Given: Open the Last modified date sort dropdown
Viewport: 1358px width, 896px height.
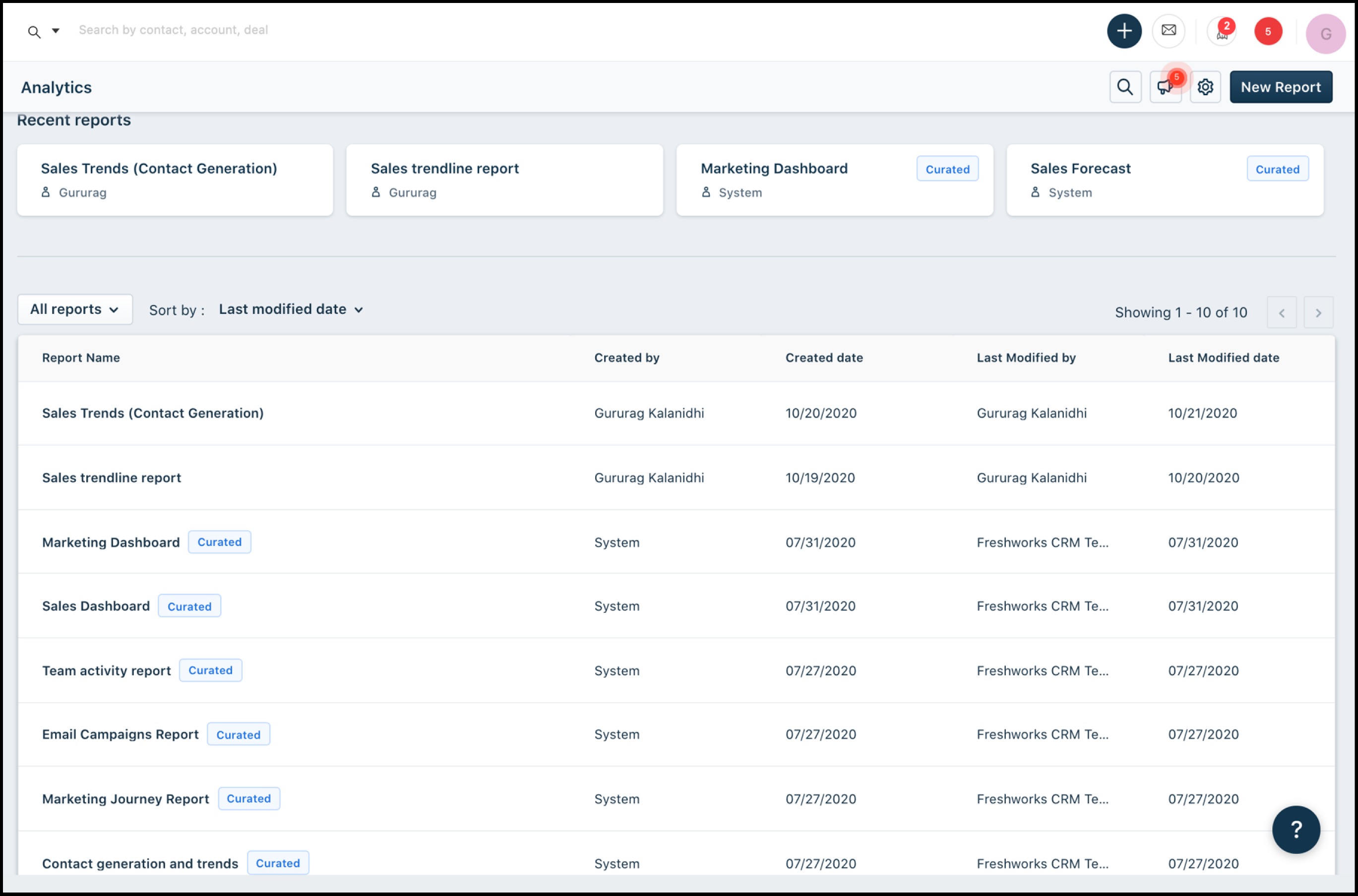Looking at the screenshot, I should pos(291,309).
